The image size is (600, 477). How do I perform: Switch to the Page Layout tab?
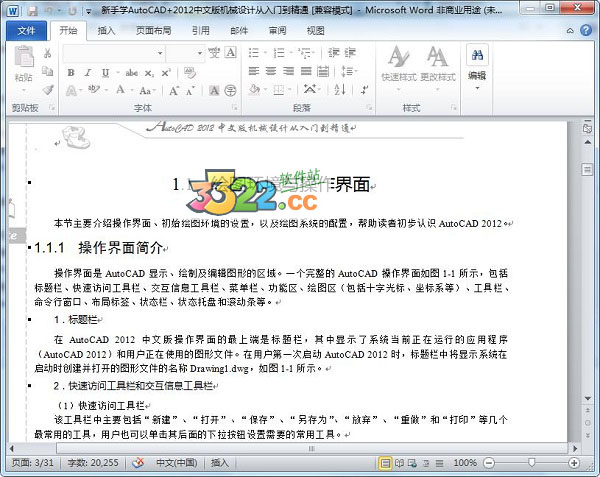(x=154, y=31)
